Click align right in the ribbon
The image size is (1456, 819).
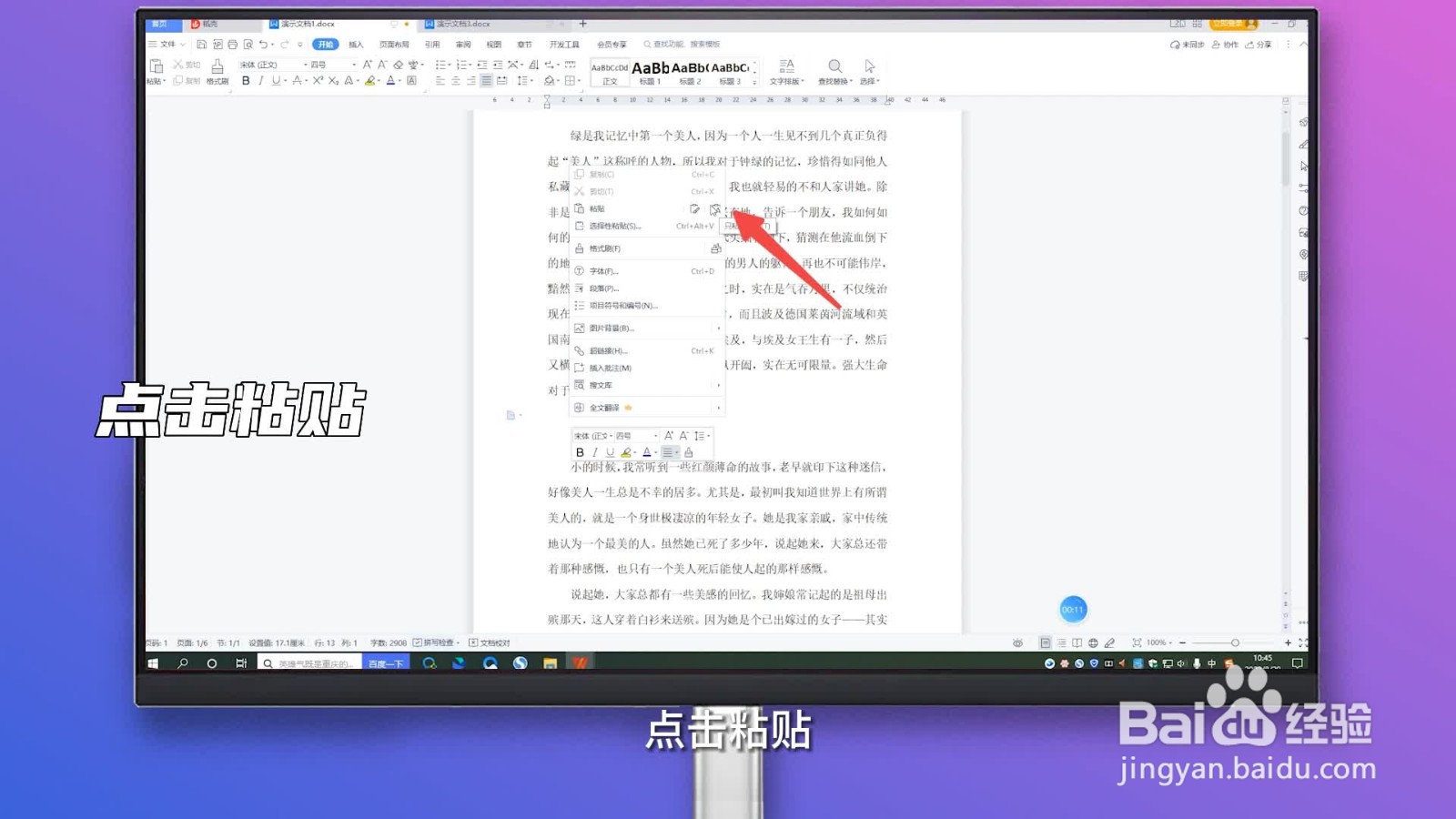pyautogui.click(x=471, y=81)
